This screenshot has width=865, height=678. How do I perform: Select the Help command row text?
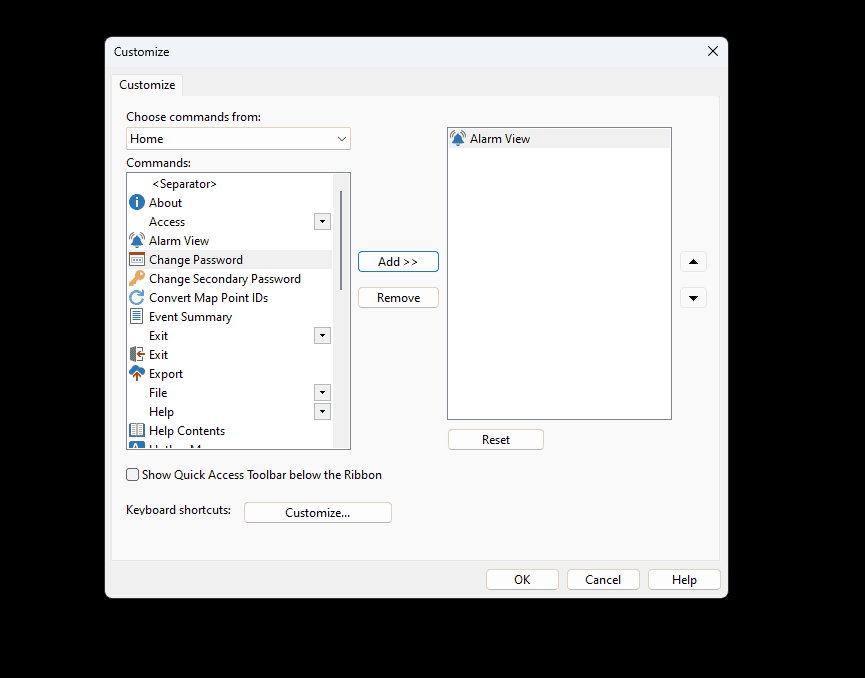pos(162,412)
